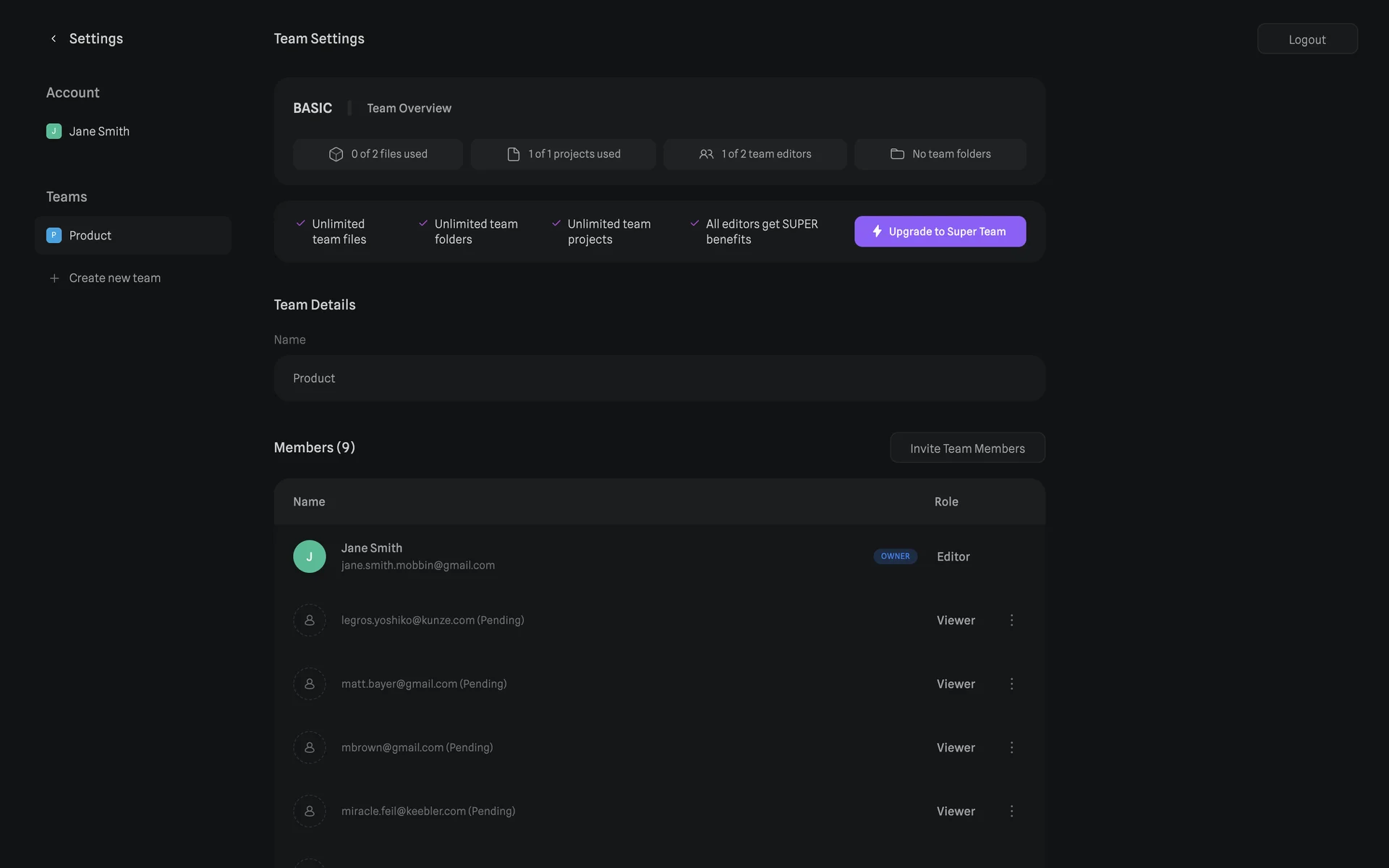Click the Product team badge icon

click(x=54, y=235)
